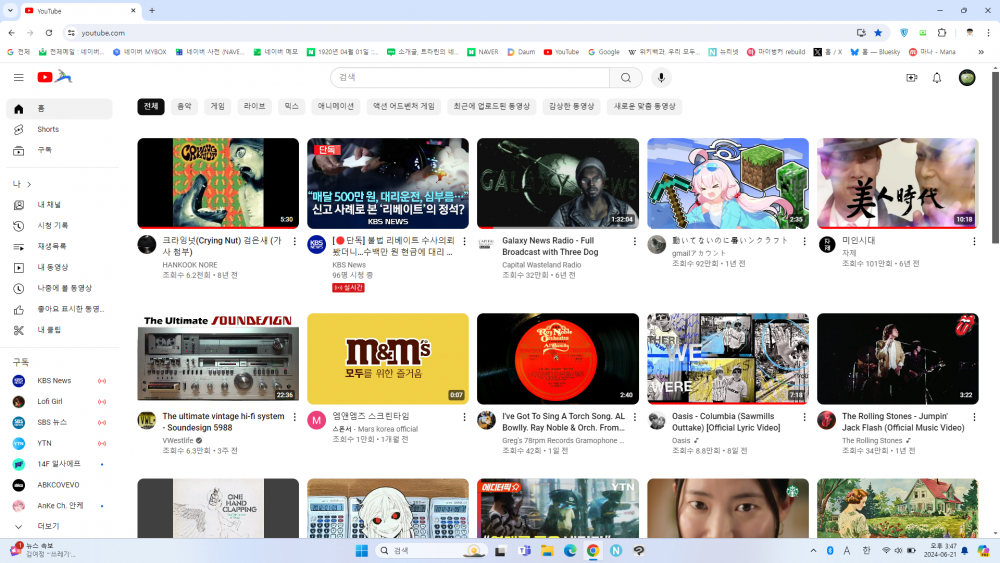Open the create video icon
1000x563 pixels.
pos(911,78)
